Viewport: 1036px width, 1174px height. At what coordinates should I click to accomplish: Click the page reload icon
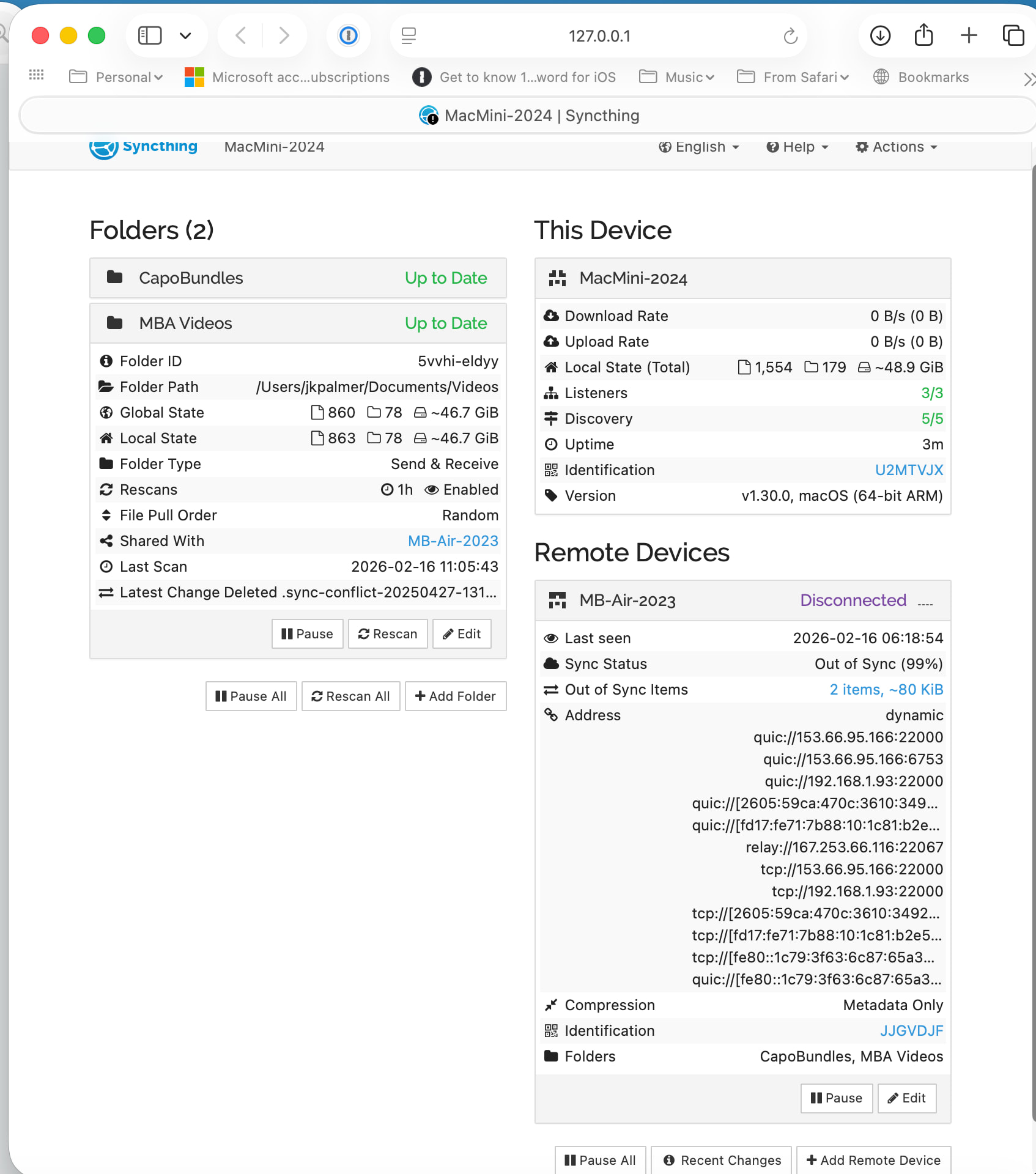(x=790, y=37)
